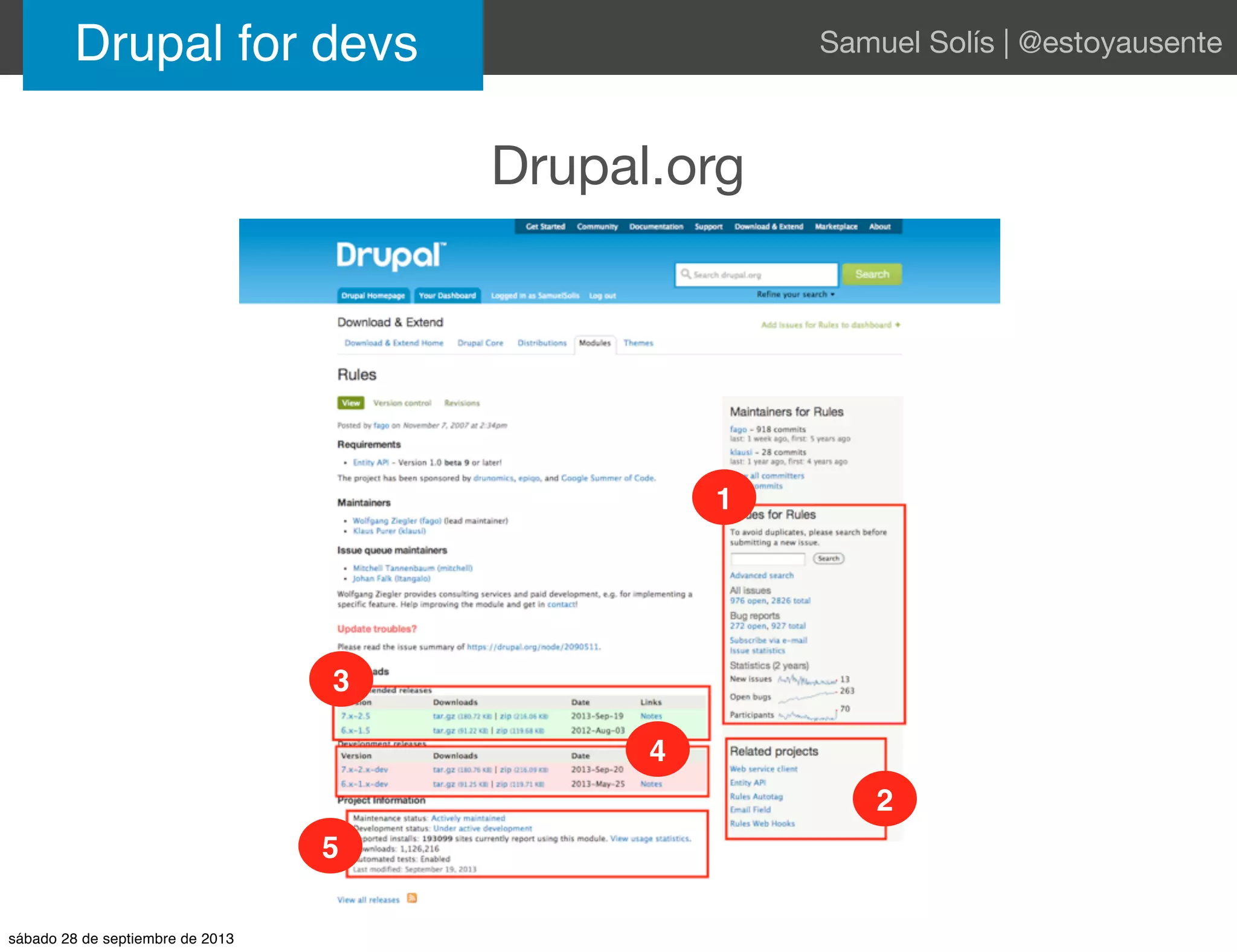Focus the Search drupal.org input field

pyautogui.click(x=756, y=275)
